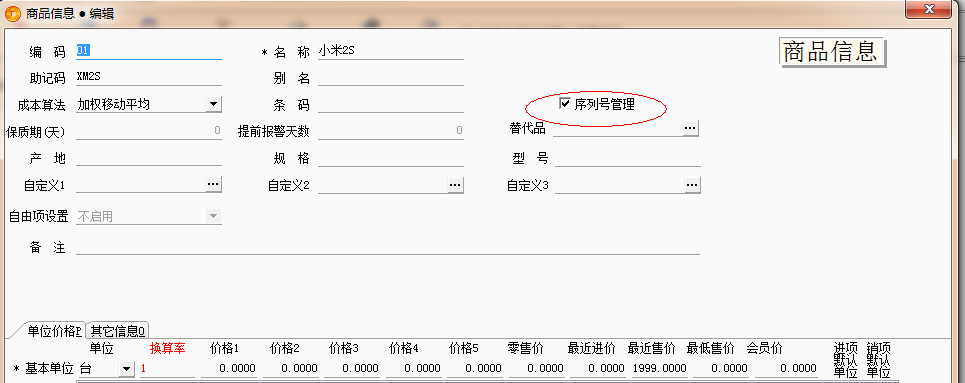
Task: Switch to the 其它信息 tab
Action: (118, 331)
